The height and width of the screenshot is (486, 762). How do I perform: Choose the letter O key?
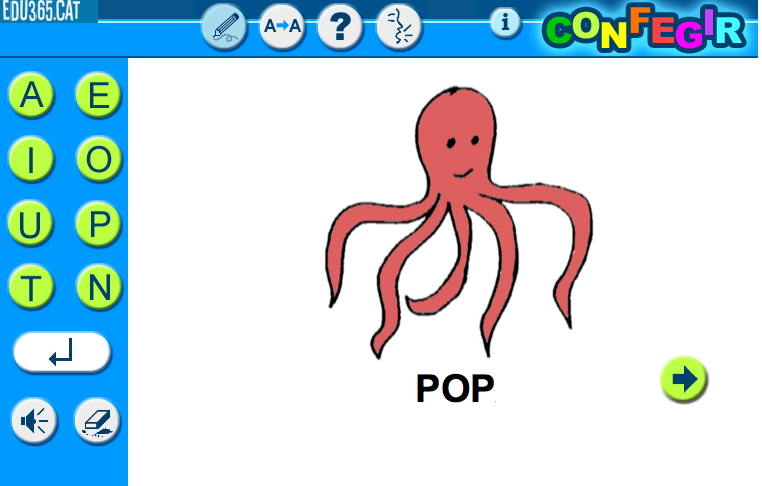click(x=99, y=159)
